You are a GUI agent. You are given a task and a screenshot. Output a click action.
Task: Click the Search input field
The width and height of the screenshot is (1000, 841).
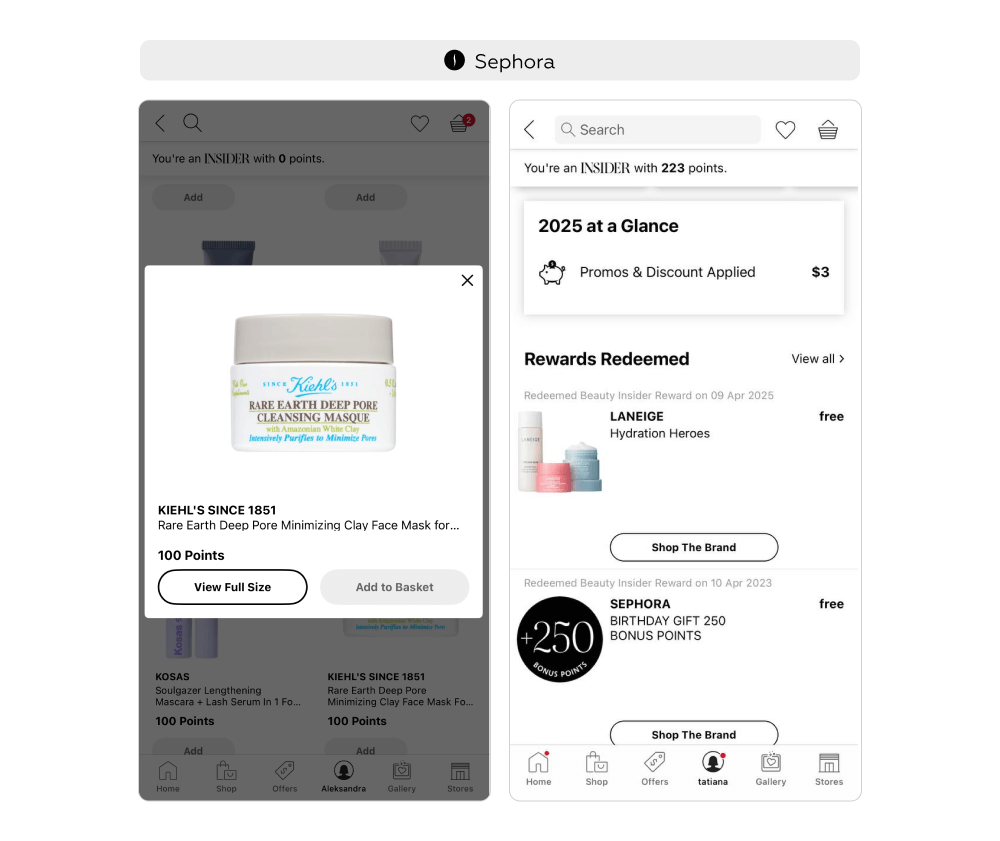coord(658,129)
